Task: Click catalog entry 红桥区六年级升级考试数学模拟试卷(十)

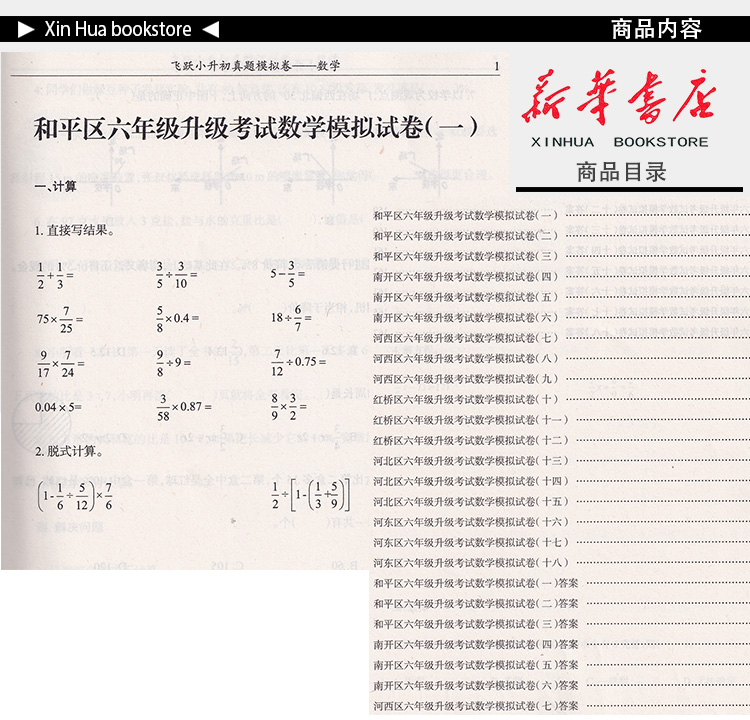Action: [465, 399]
